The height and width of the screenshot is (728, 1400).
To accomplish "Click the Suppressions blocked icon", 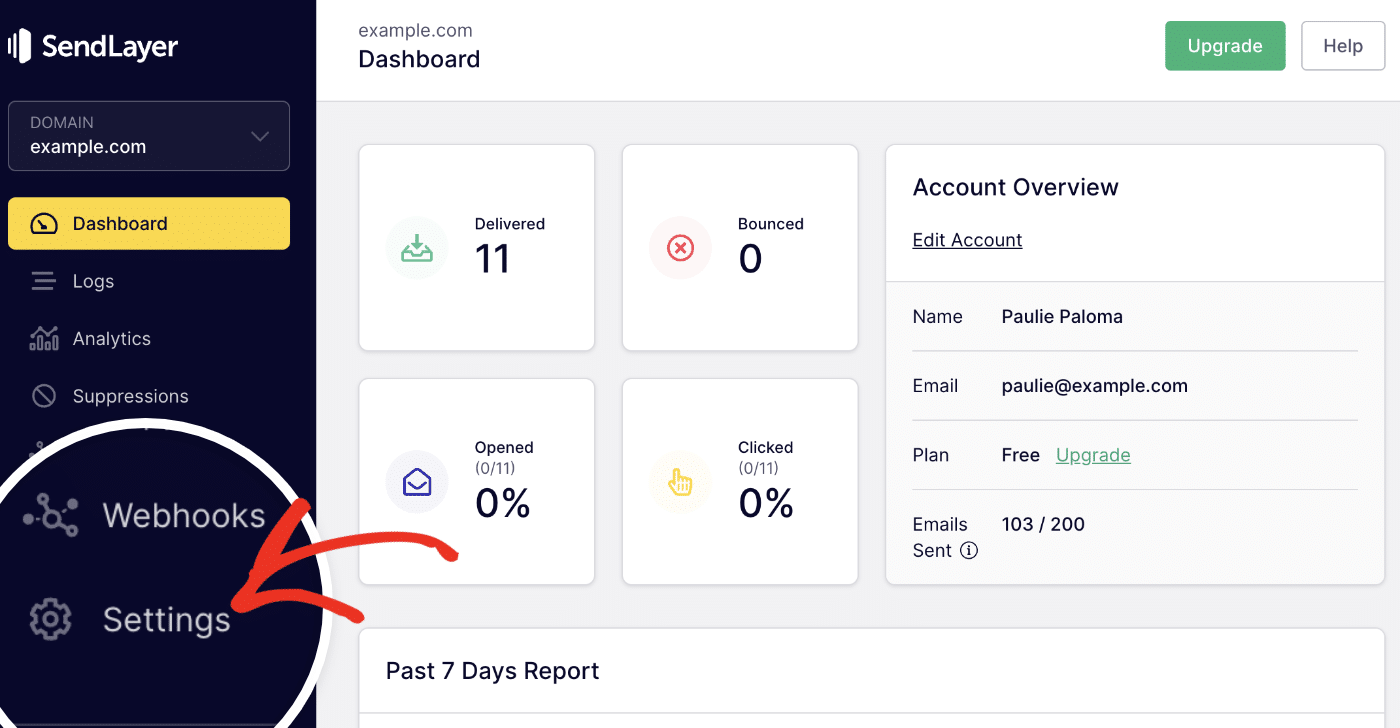I will pyautogui.click(x=44, y=396).
